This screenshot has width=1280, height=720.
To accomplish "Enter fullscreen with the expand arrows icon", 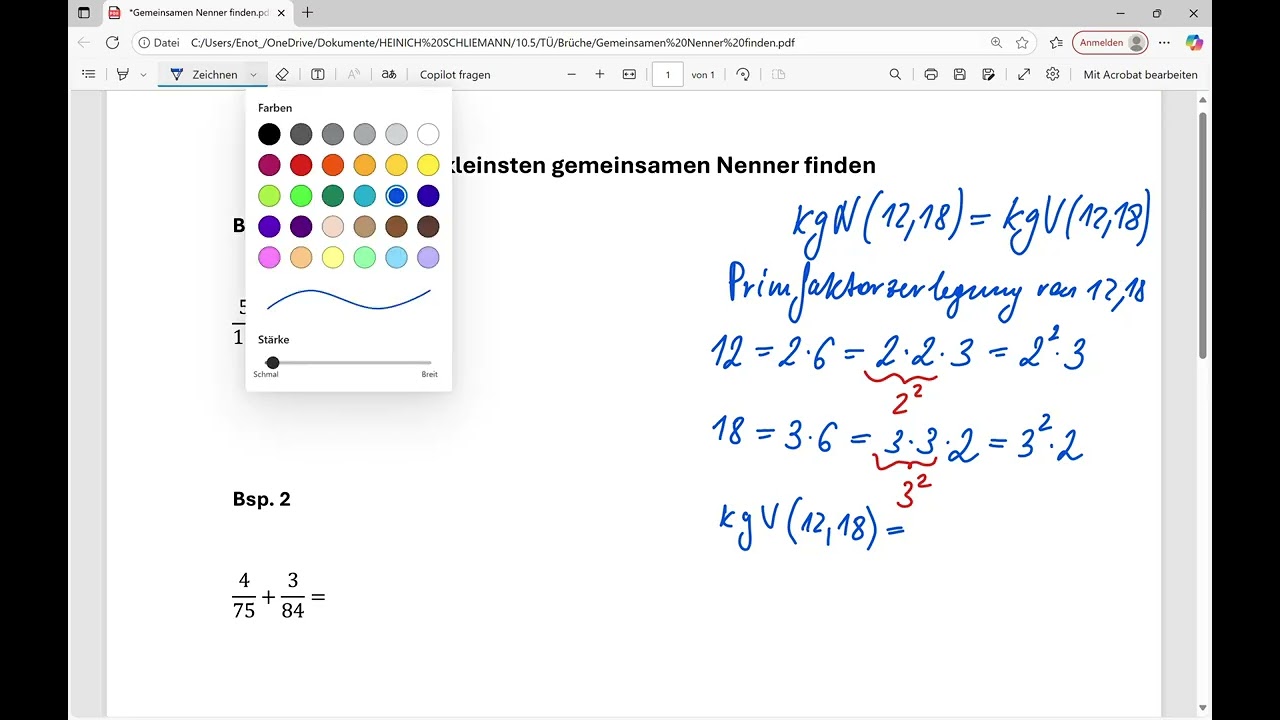I will pos(1024,74).
